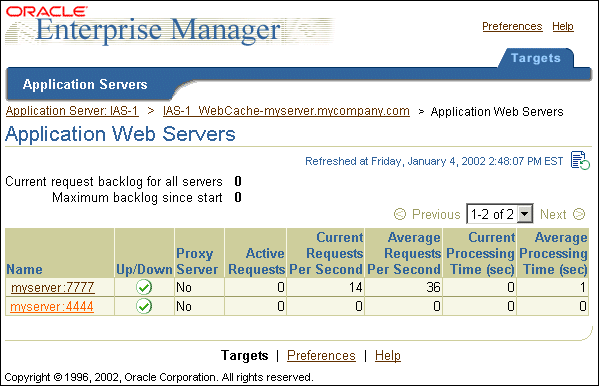
Task: Click the 'Current request backlog for all servers' label
Action: click(x=114, y=181)
